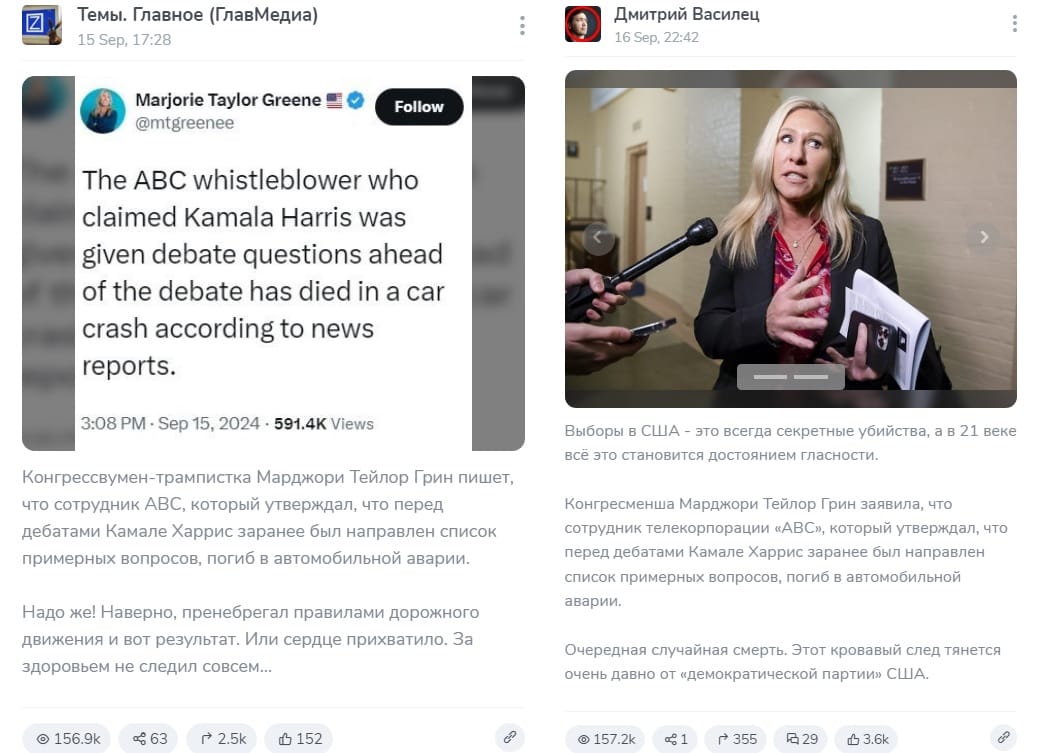This screenshot has width=1047, height=753.
Task: Like the post with 3.6k thumbs up
Action: pyautogui.click(x=866, y=739)
